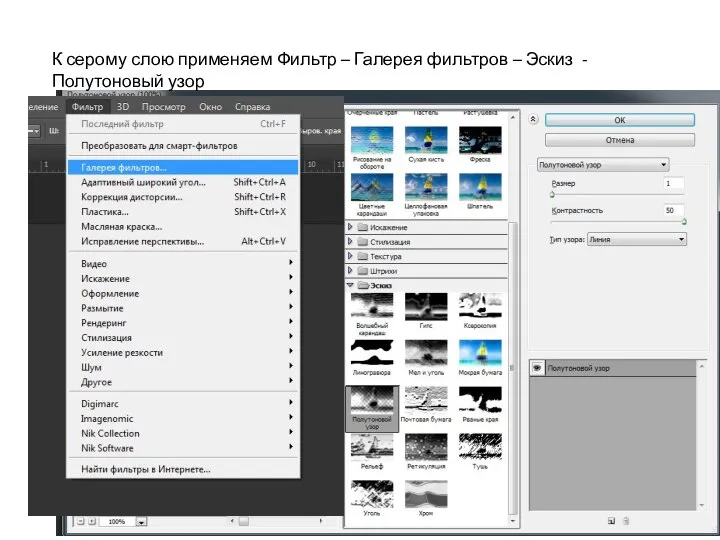Image resolution: width=720 pixels, height=540 pixels.
Task: Zoom in preview with plus button
Action: pyautogui.click(x=92, y=521)
